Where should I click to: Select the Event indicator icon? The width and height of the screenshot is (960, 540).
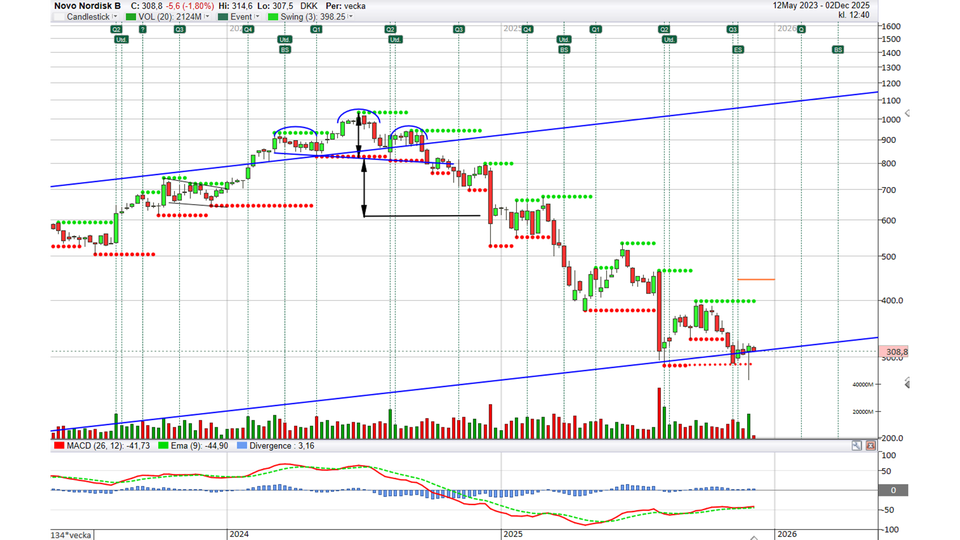tap(223, 17)
